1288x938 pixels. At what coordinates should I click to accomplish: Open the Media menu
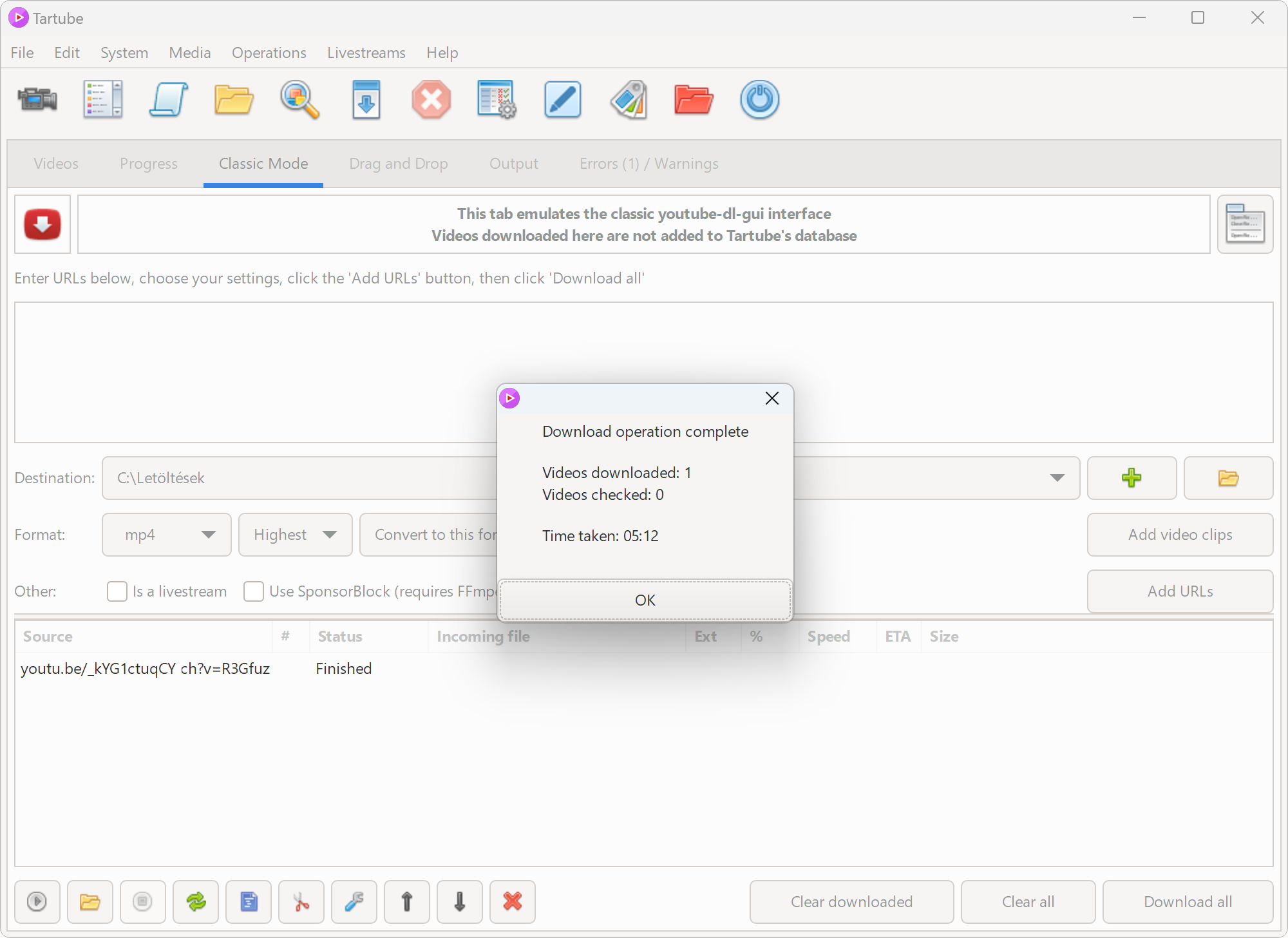pyautogui.click(x=190, y=53)
